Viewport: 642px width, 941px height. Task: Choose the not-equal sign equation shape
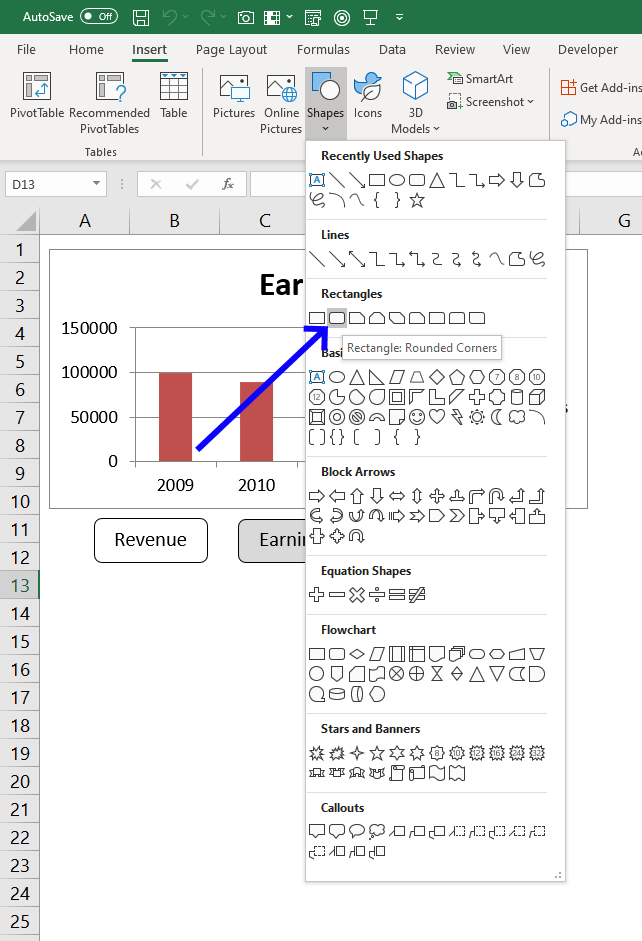(x=417, y=595)
